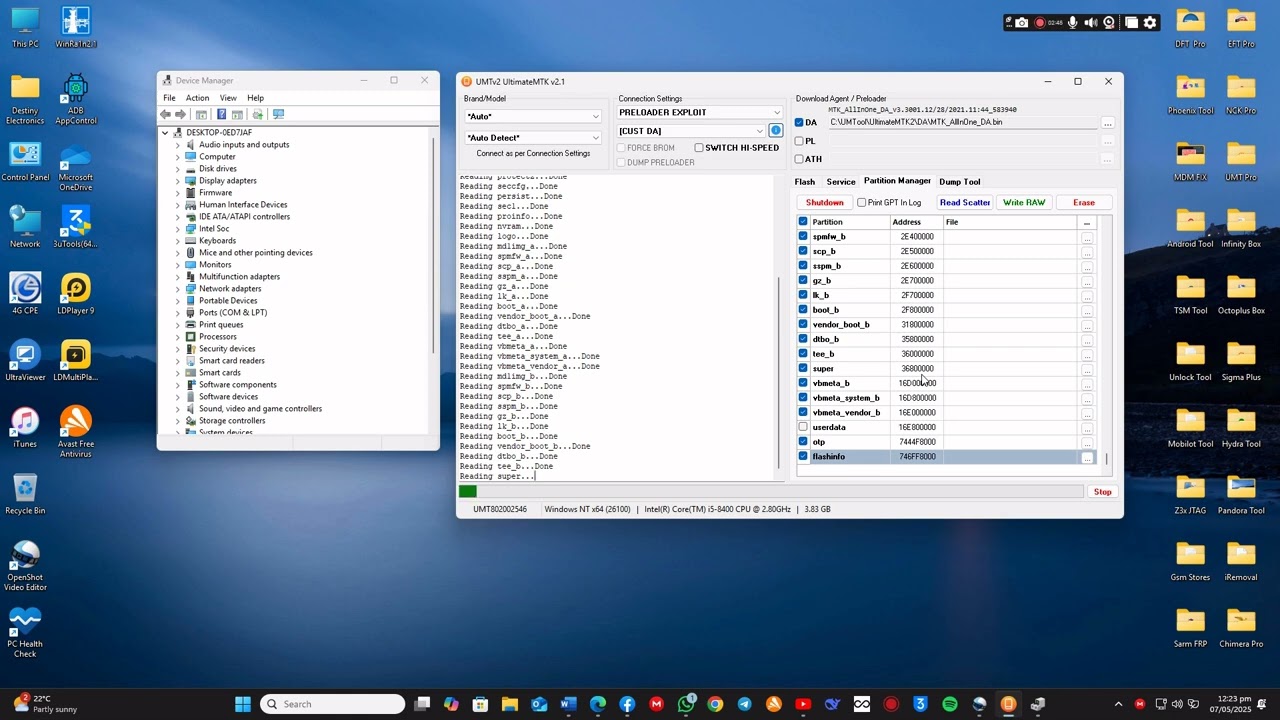Stop recording with the red record button
This screenshot has width=1280, height=720.
[x=1039, y=22]
